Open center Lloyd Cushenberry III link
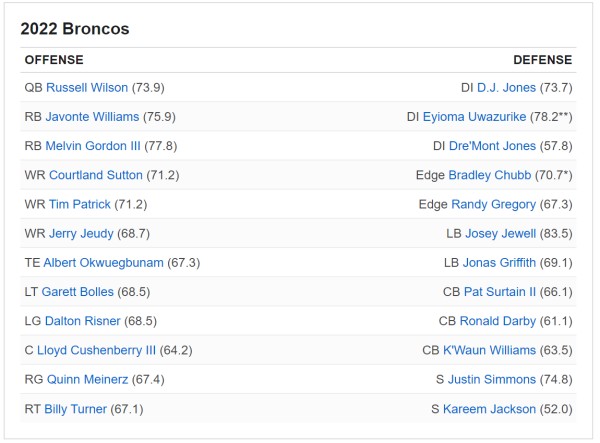This screenshot has width=600, height=443. coord(97,350)
